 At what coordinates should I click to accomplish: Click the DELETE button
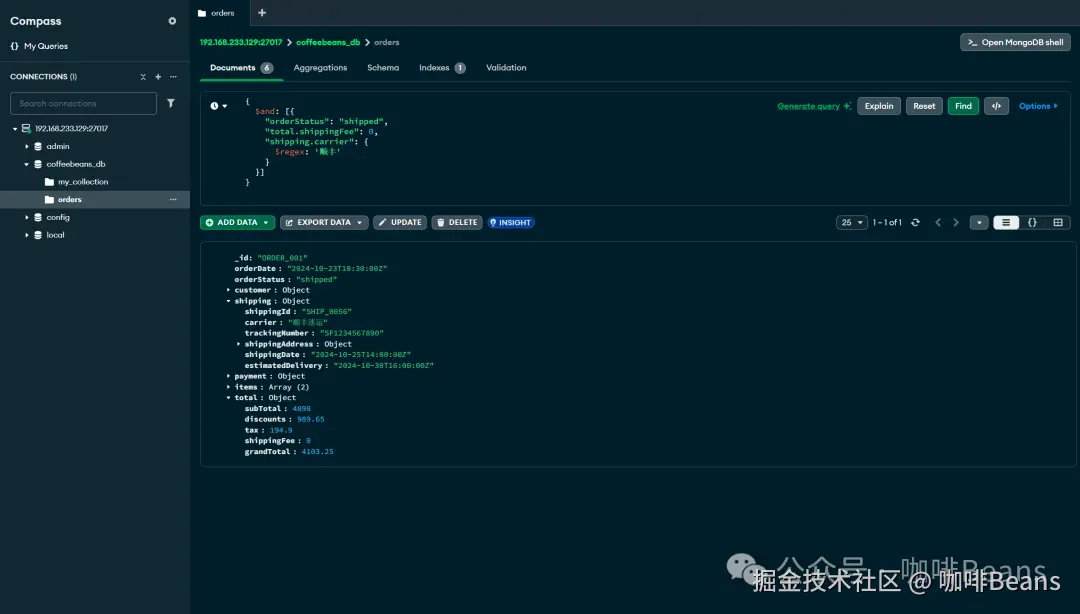click(457, 223)
